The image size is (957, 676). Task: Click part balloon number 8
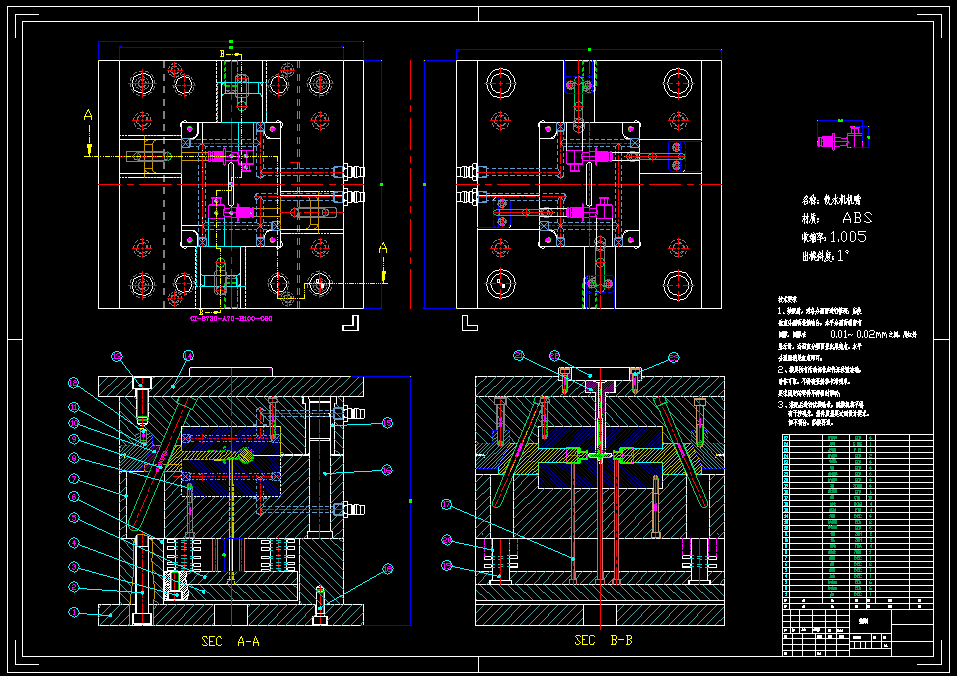74,458
